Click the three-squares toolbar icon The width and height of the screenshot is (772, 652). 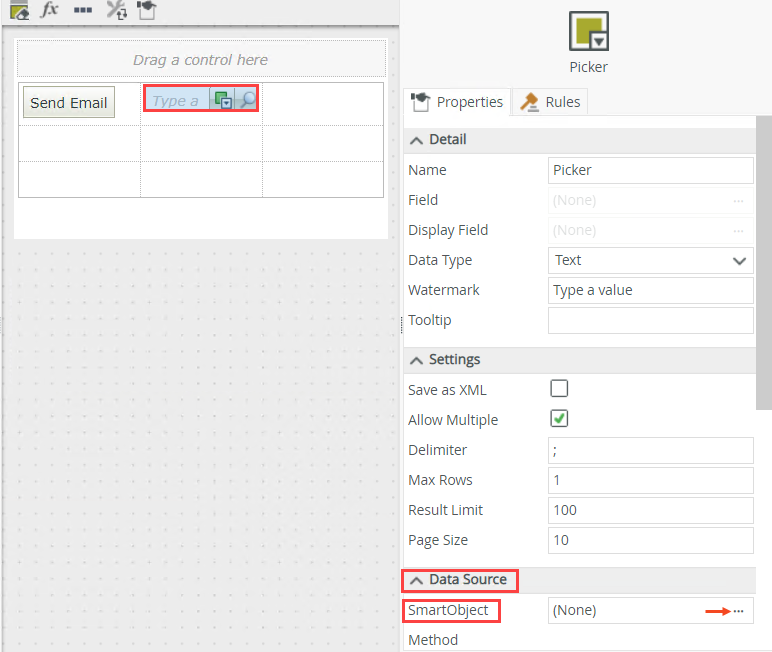(x=83, y=10)
